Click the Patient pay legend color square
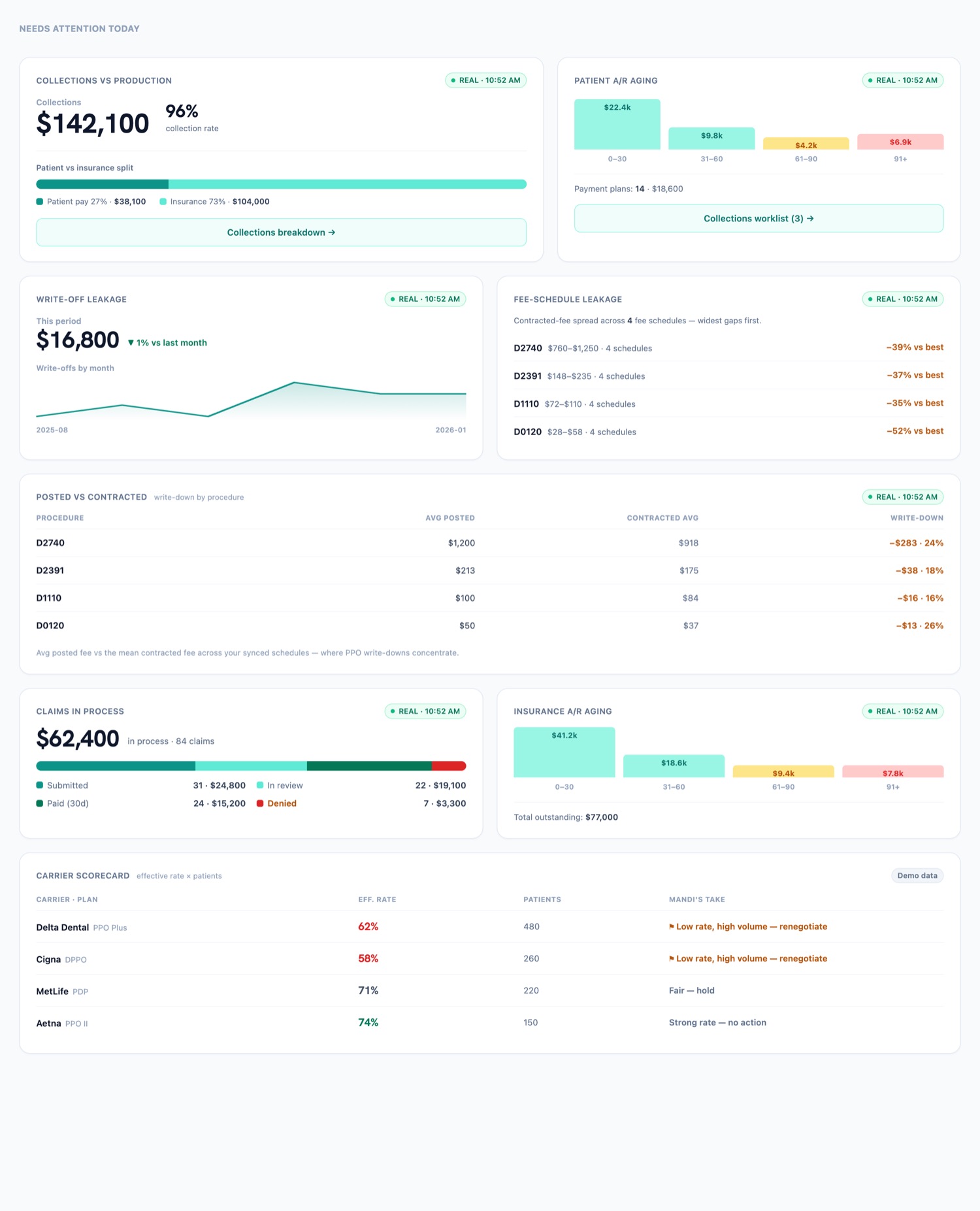The width and height of the screenshot is (980, 1211). pos(40,202)
